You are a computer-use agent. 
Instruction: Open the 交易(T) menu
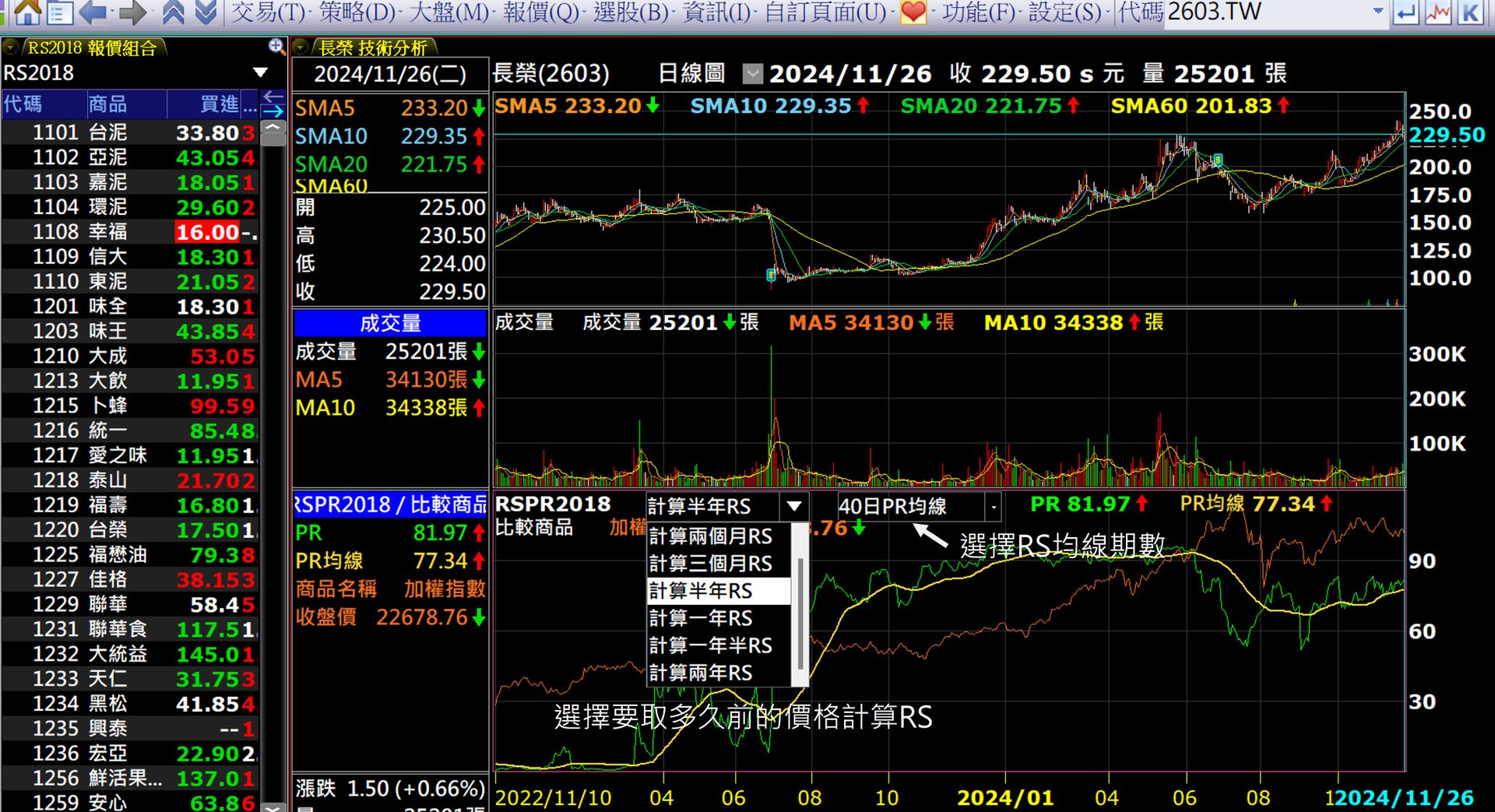(x=269, y=12)
